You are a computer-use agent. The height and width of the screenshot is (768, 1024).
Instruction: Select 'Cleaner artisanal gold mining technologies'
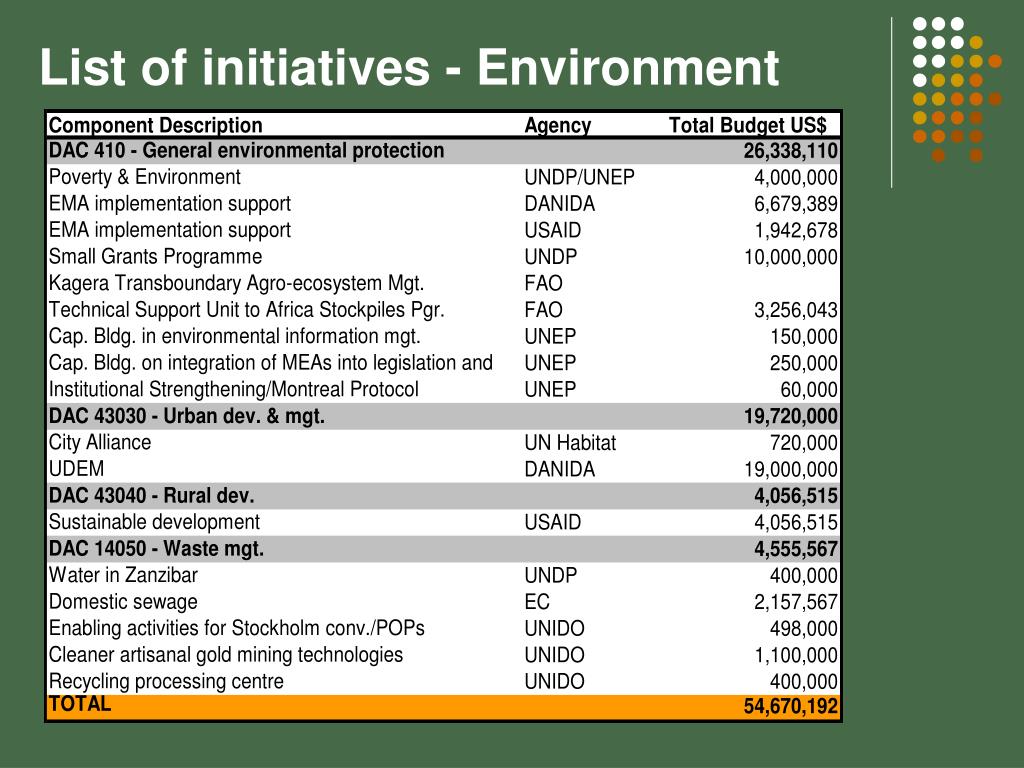[226, 654]
